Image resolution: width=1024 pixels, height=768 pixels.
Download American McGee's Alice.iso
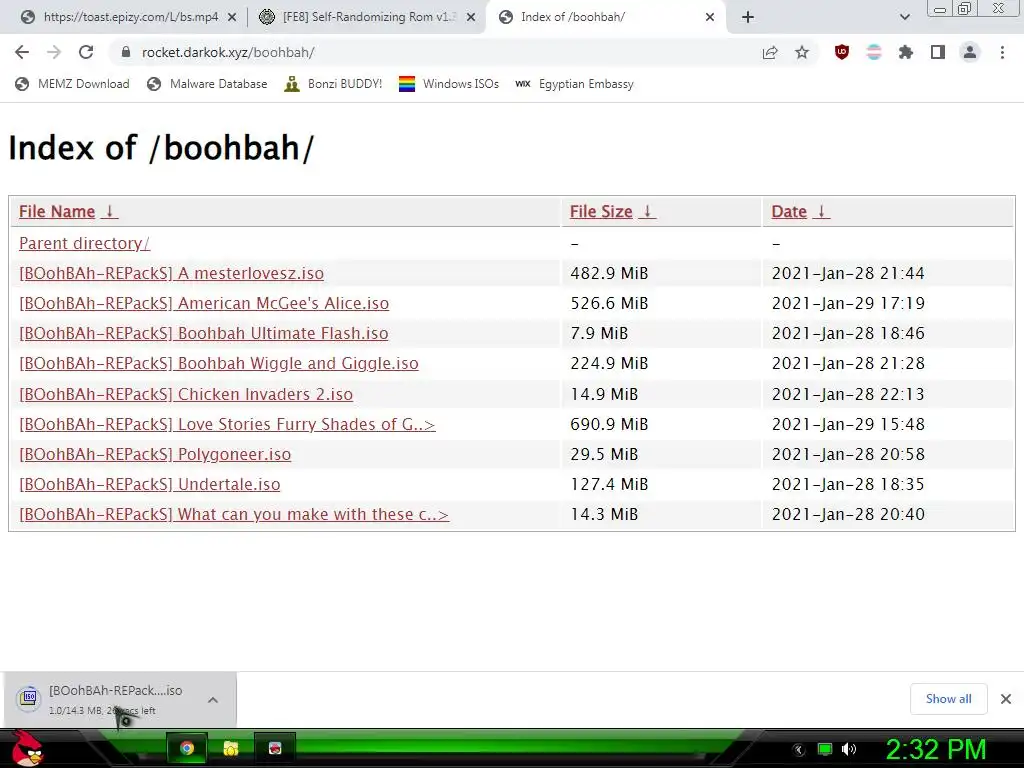coord(204,303)
